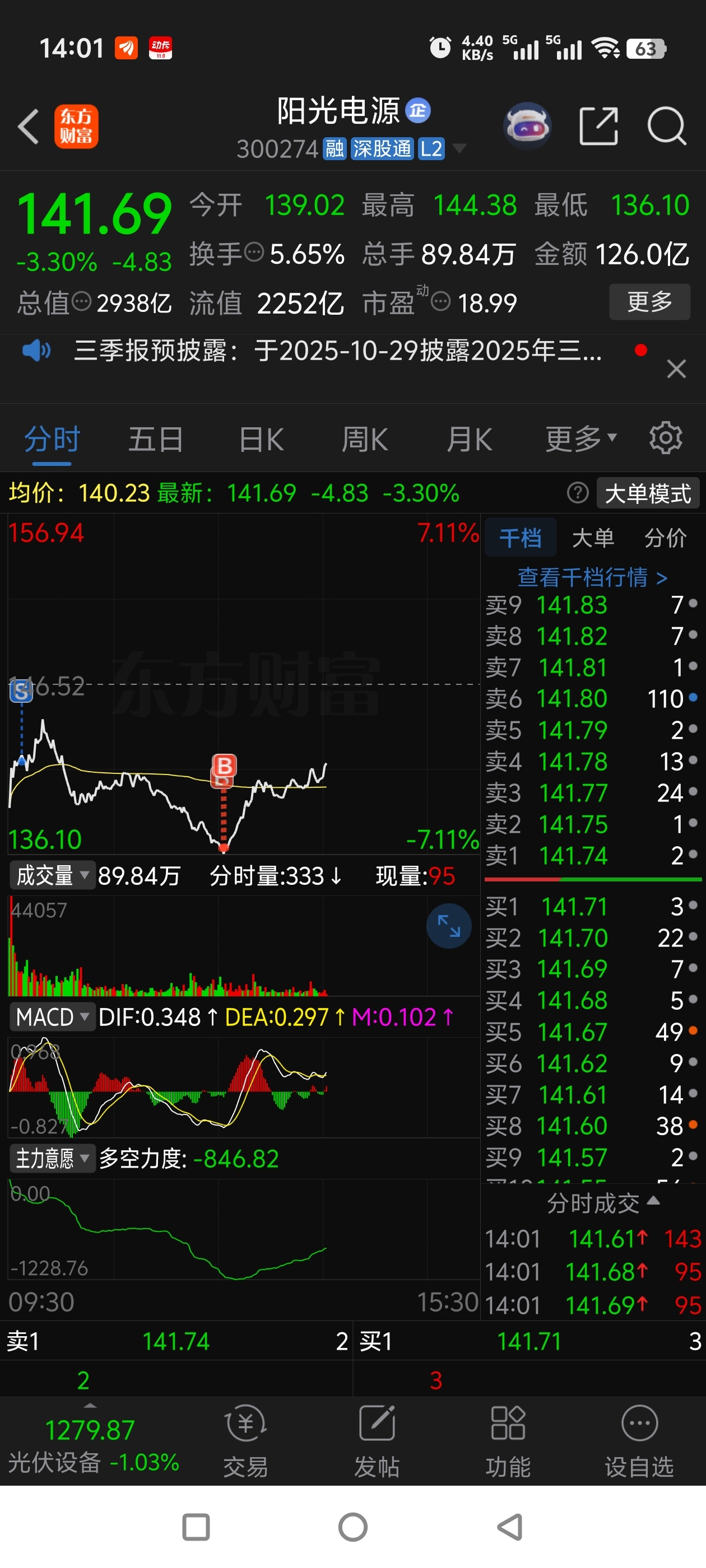This screenshot has width=706, height=1568.
Task: Switch to the 分时 tab
Action: (52, 439)
